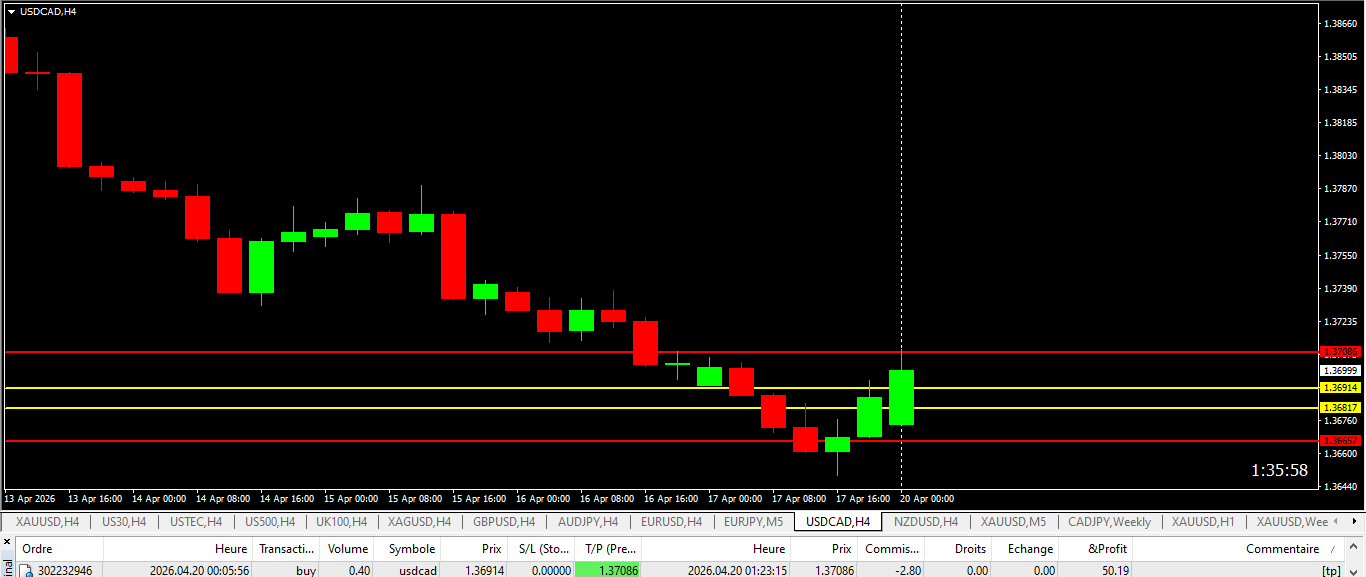
Task: Sort by the Droits column header
Action: (x=960, y=548)
